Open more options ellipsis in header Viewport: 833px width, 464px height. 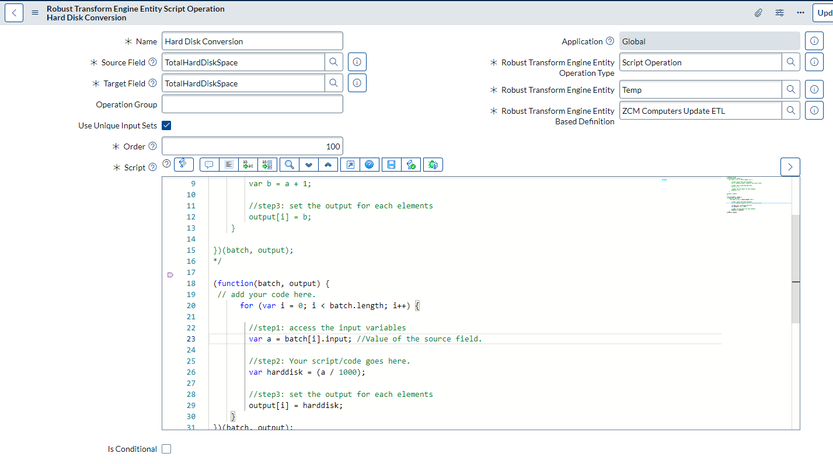(801, 13)
